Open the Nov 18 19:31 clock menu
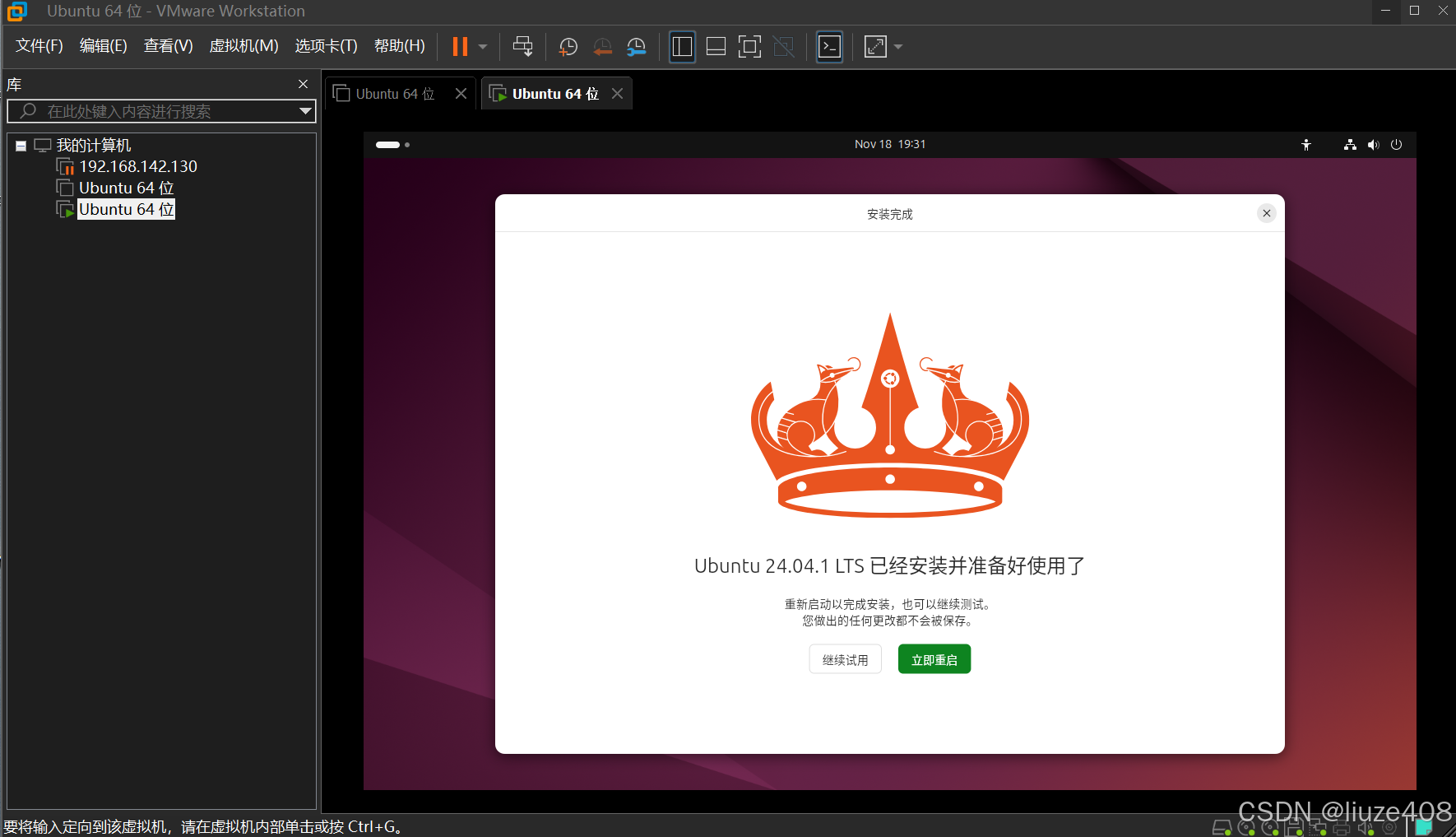 click(x=890, y=144)
